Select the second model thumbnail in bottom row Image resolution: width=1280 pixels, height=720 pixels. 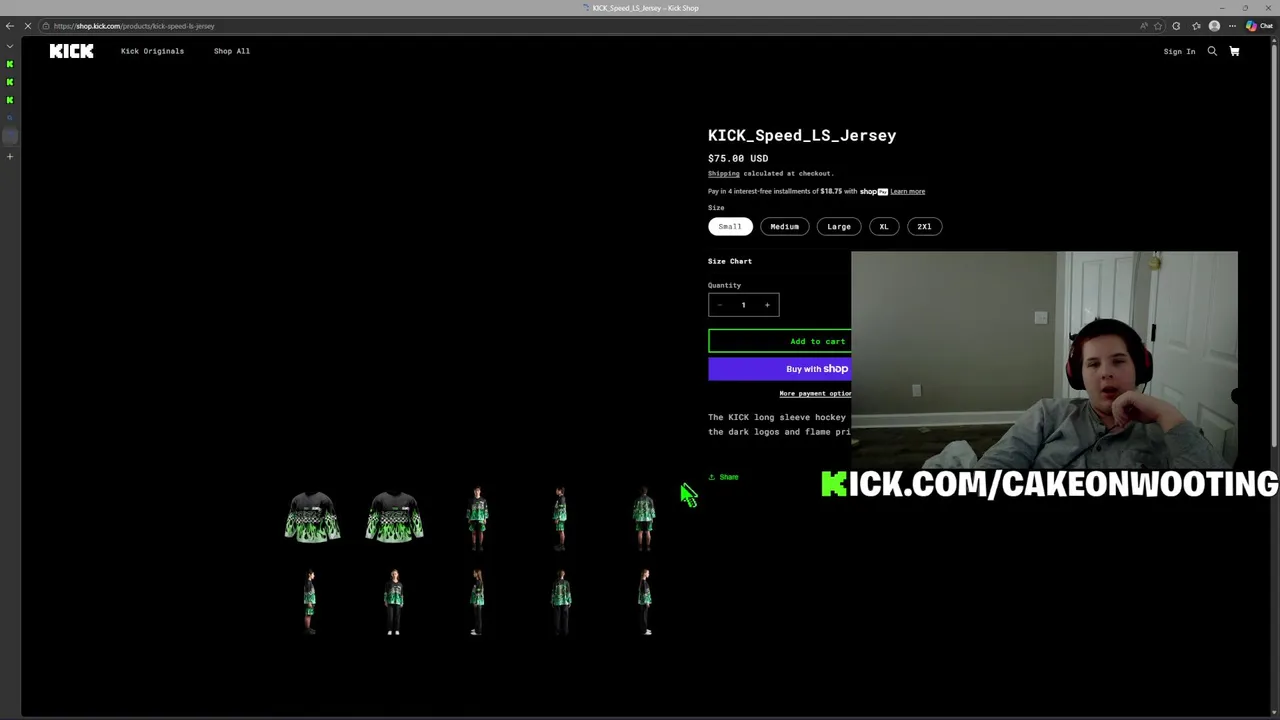pos(394,602)
